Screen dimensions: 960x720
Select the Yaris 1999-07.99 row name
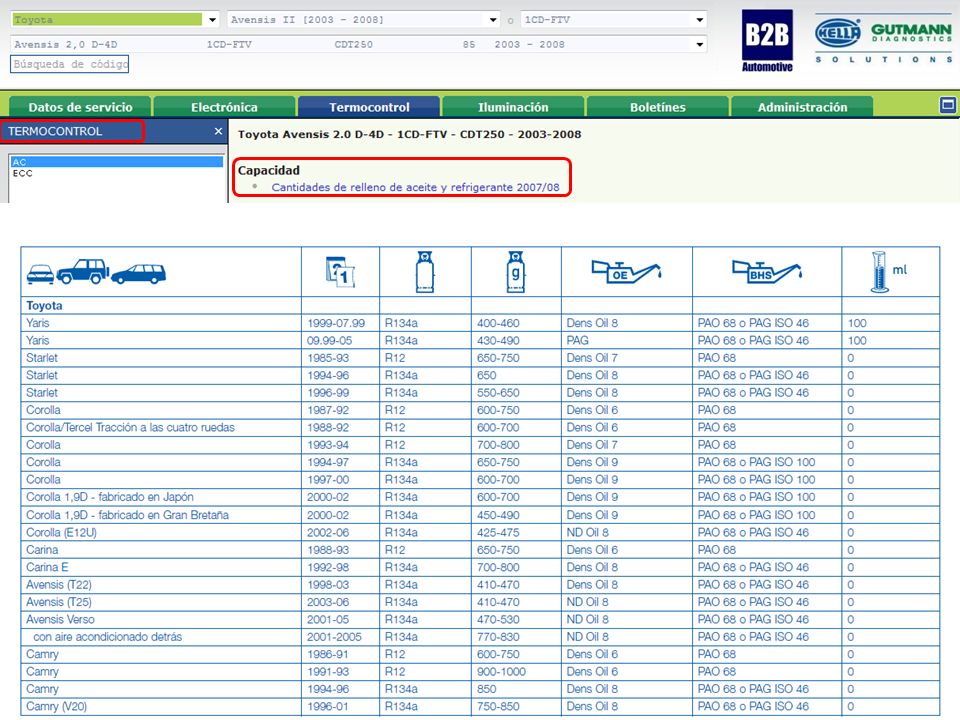click(x=37, y=323)
